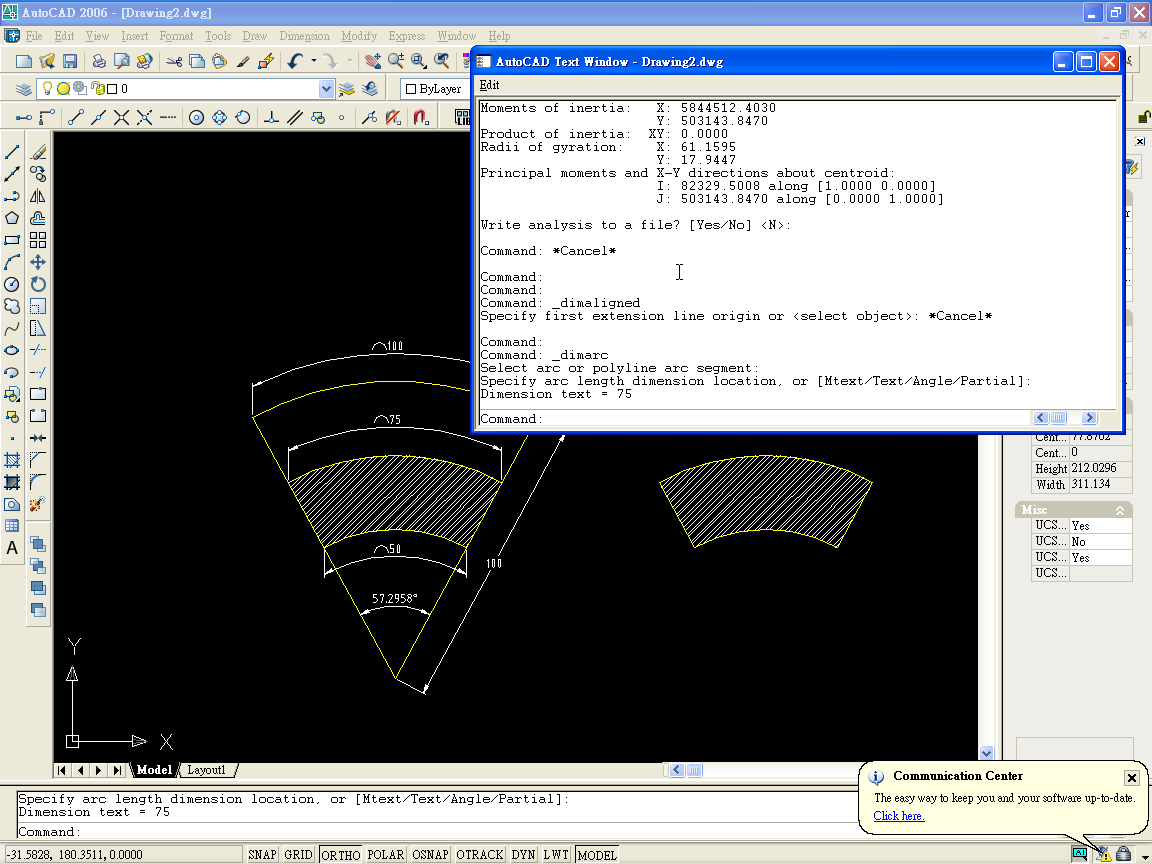Image resolution: width=1152 pixels, height=864 pixels.
Task: Open the Layer Properties Manager icon
Action: 24,89
